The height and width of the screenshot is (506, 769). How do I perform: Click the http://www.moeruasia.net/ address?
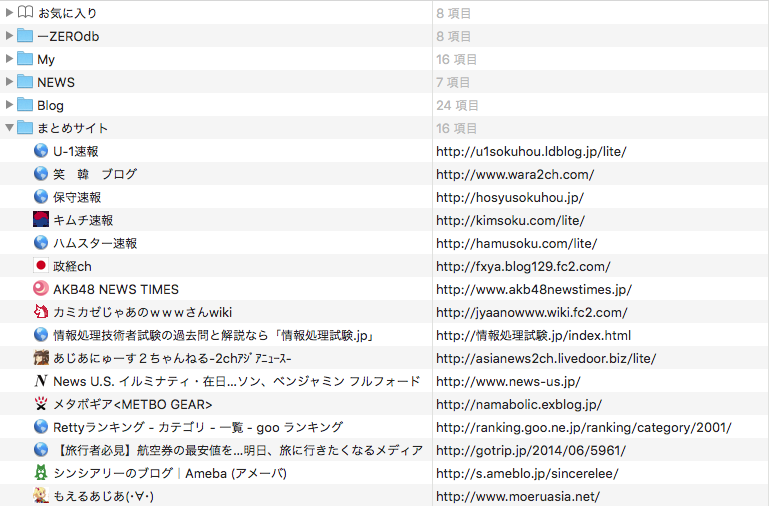(x=518, y=497)
